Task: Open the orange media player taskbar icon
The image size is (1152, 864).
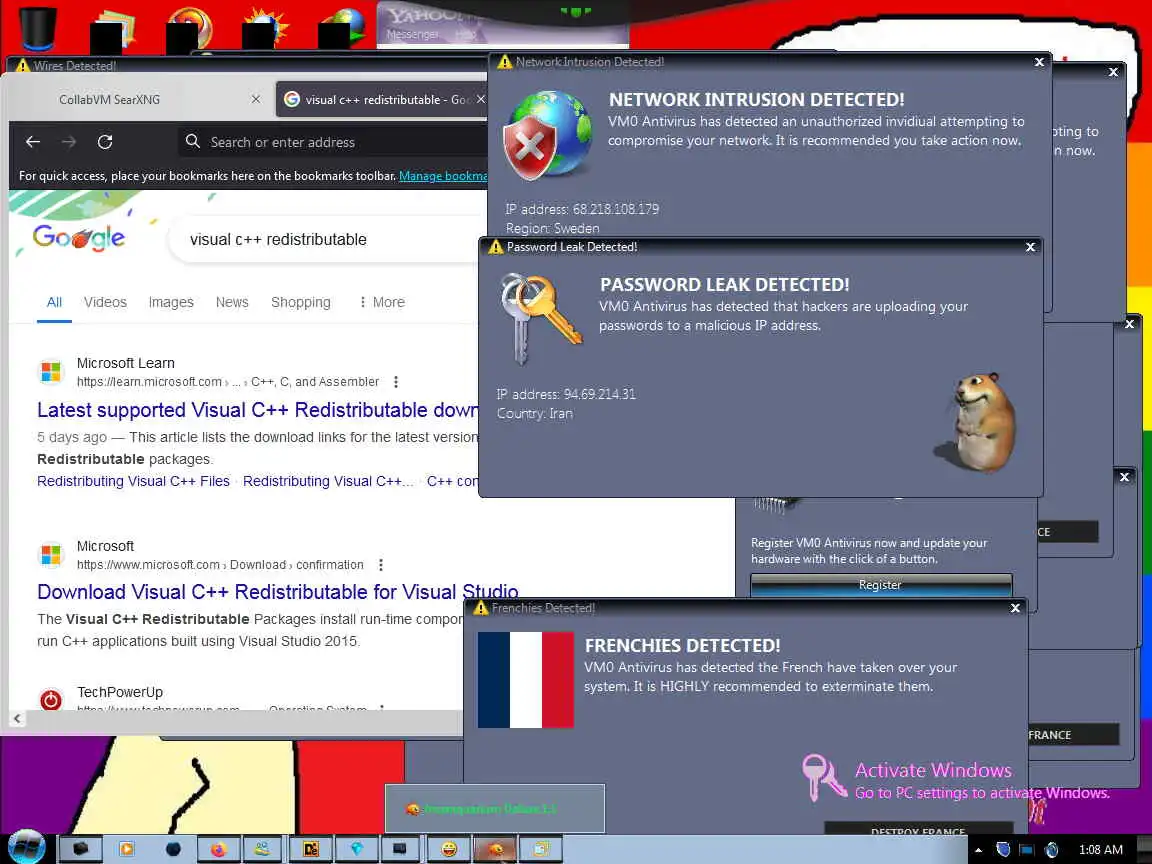Action: 126,849
